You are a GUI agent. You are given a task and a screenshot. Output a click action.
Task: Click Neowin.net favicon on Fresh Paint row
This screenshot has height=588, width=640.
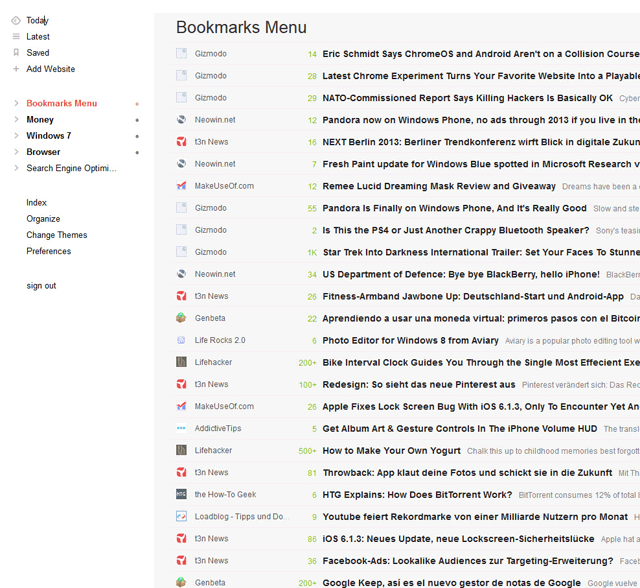point(181,164)
